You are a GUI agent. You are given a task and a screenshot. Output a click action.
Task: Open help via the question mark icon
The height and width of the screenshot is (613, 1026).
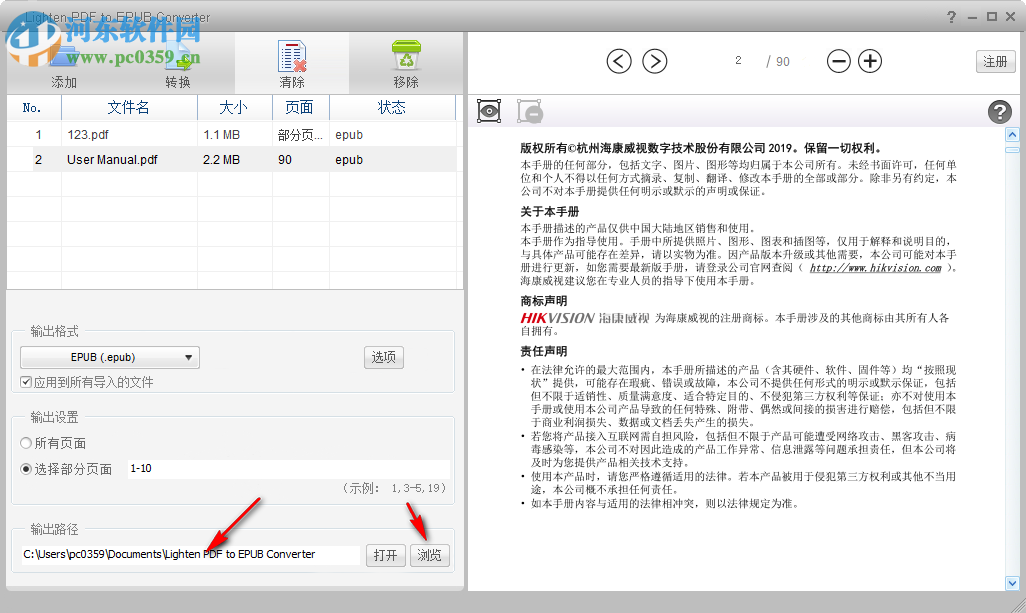tap(1000, 112)
